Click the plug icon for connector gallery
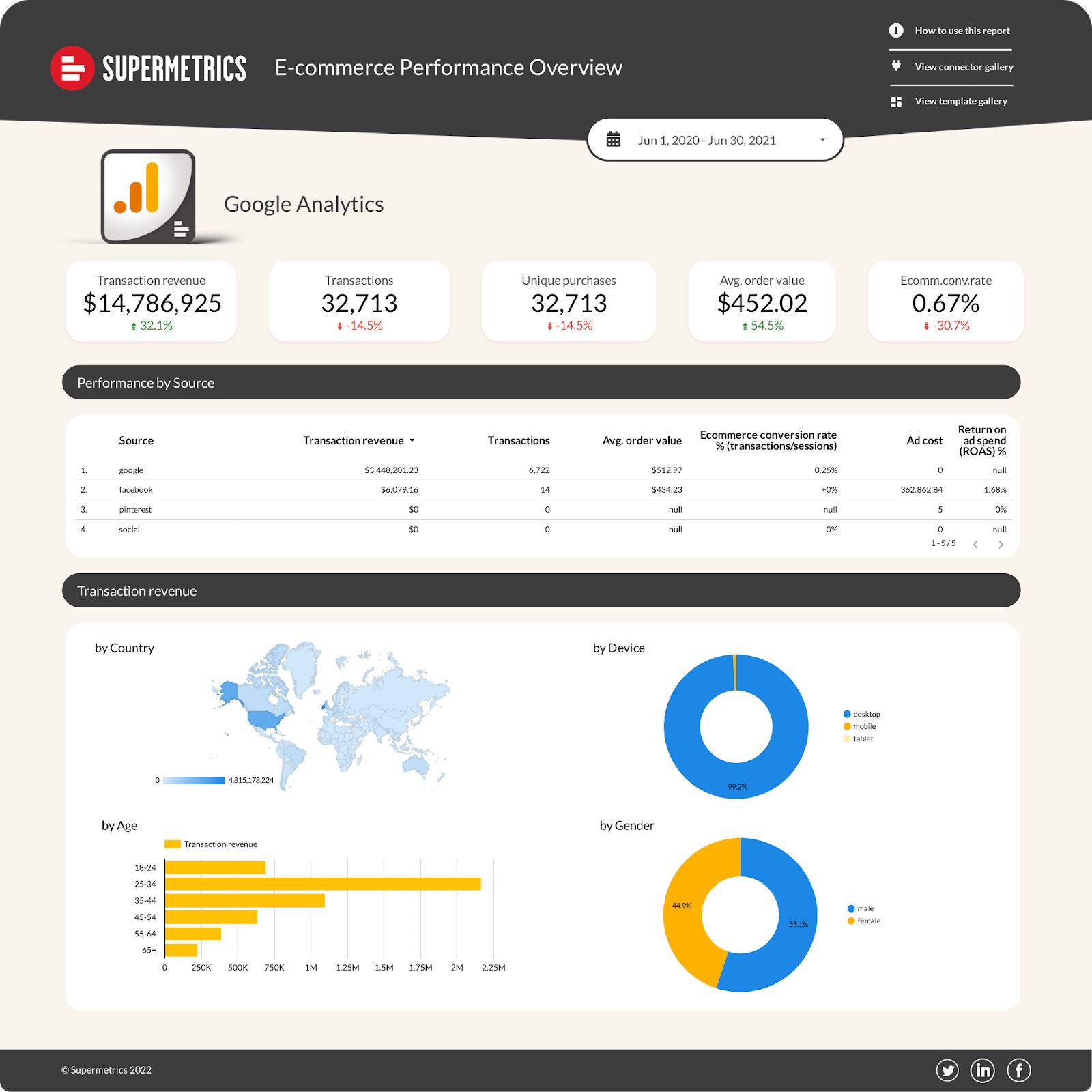This screenshot has width=1092, height=1092. [x=896, y=66]
